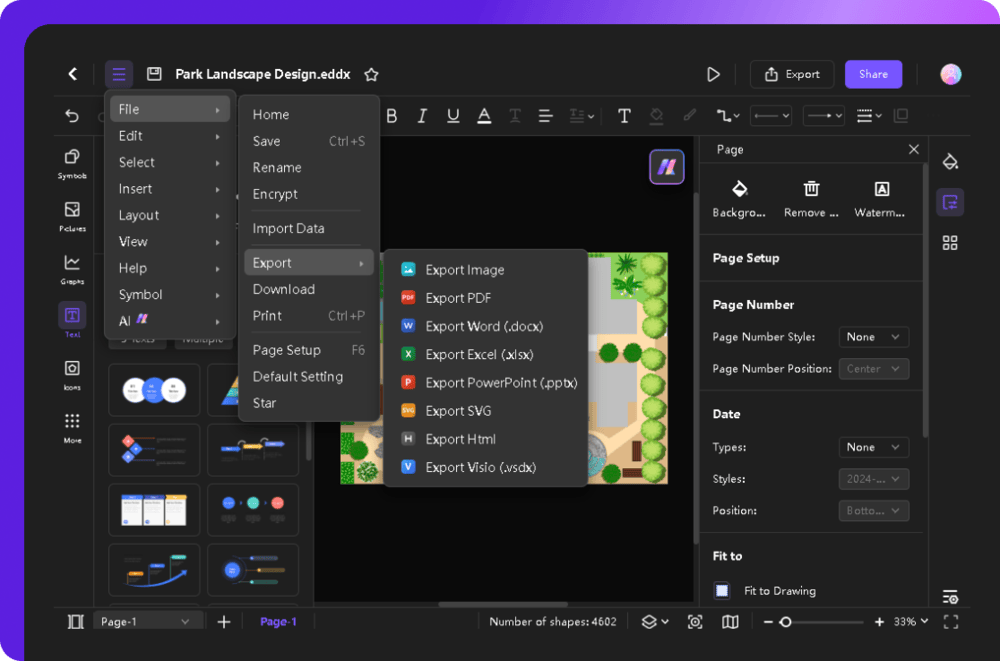Toggle Fit to Drawing checkbox
1000x661 pixels.
point(722,590)
